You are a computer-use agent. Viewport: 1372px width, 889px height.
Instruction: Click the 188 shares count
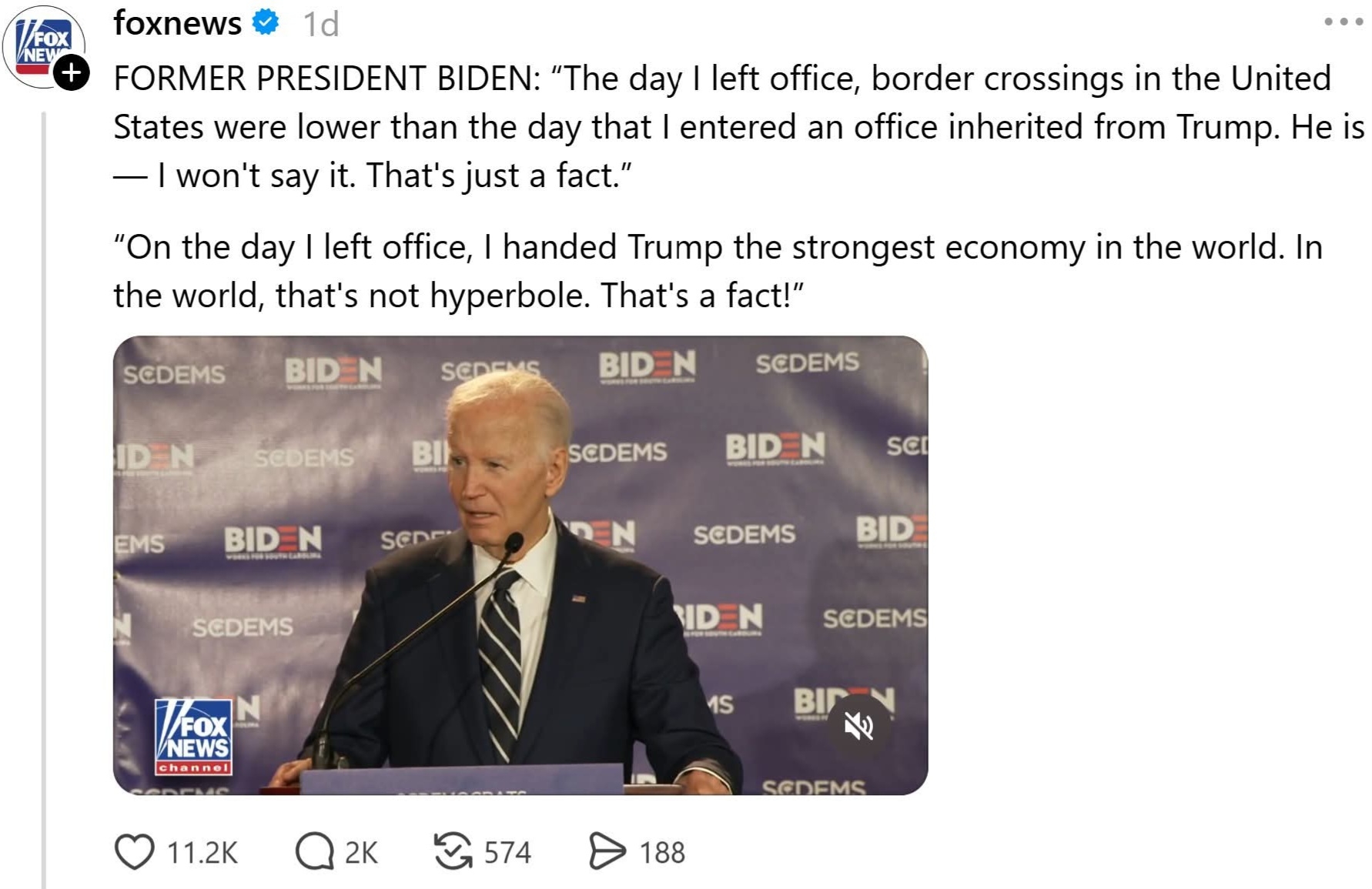tap(662, 853)
